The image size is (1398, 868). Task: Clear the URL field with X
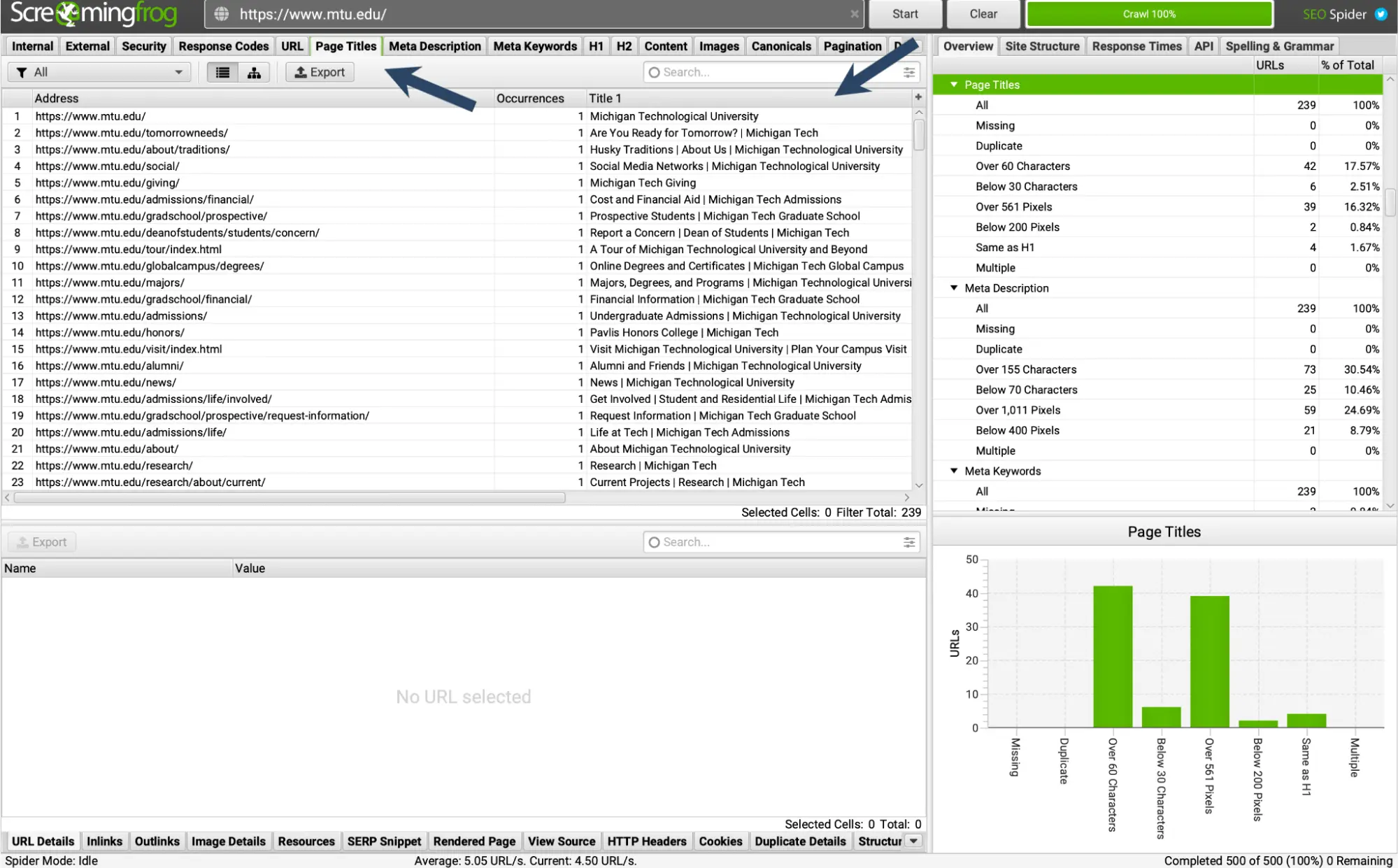(x=854, y=14)
